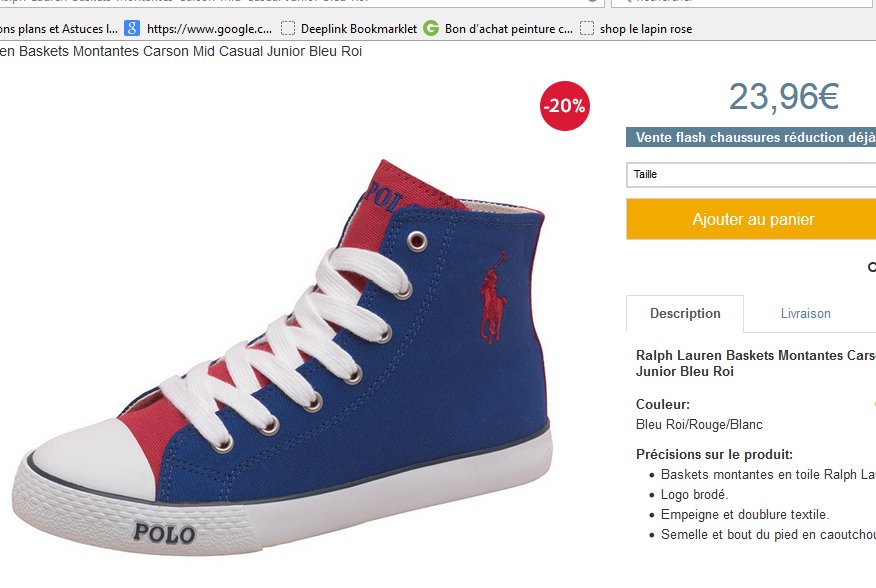Click the Semelle et bout du pied bullet

pyautogui.click(x=767, y=535)
